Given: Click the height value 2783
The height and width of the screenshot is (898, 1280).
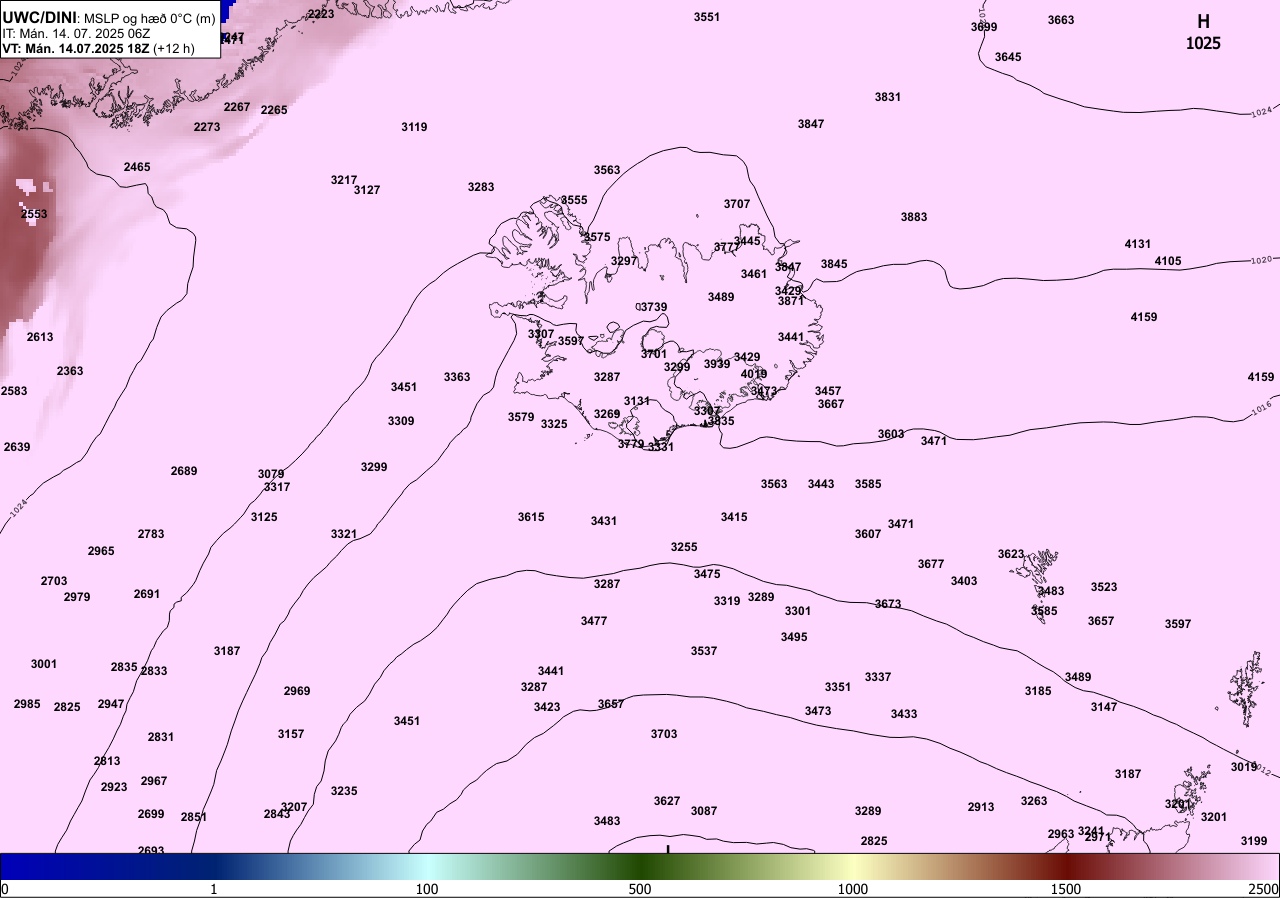Looking at the screenshot, I should click(151, 534).
